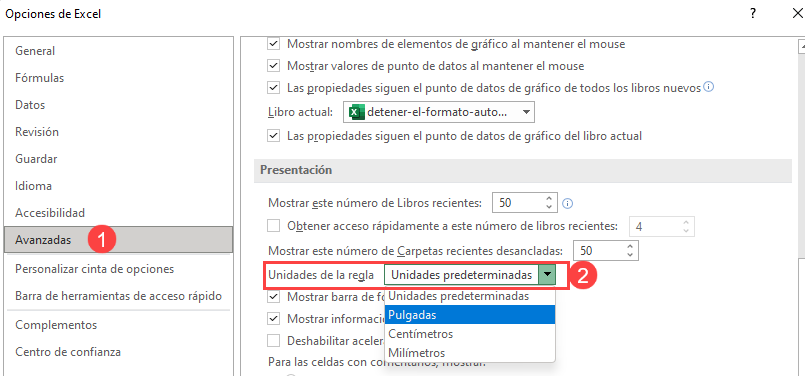The image size is (805, 376).
Task: Choose Milímetros from the ruler units list
Action: (470, 353)
